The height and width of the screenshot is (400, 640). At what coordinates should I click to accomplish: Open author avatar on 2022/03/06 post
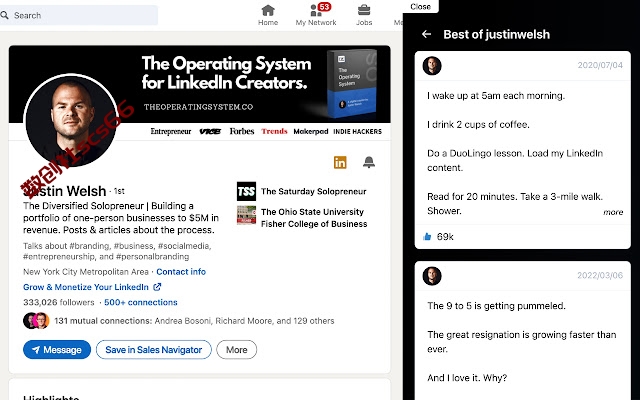[x=432, y=276]
